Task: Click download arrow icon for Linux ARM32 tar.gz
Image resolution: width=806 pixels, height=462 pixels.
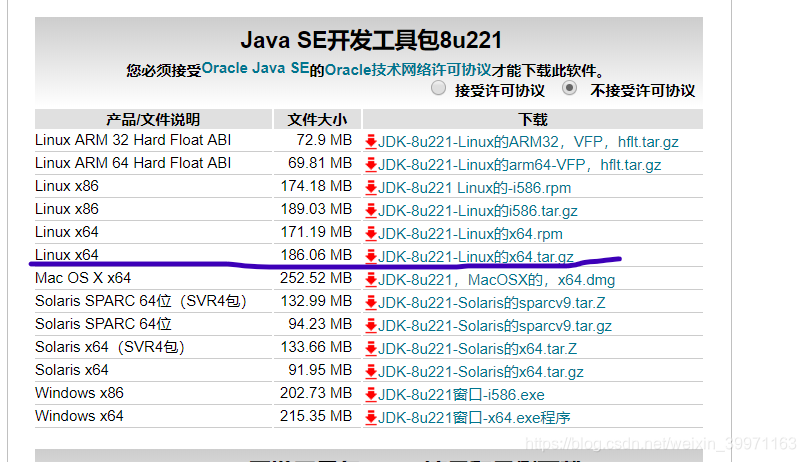Action: pos(371,142)
